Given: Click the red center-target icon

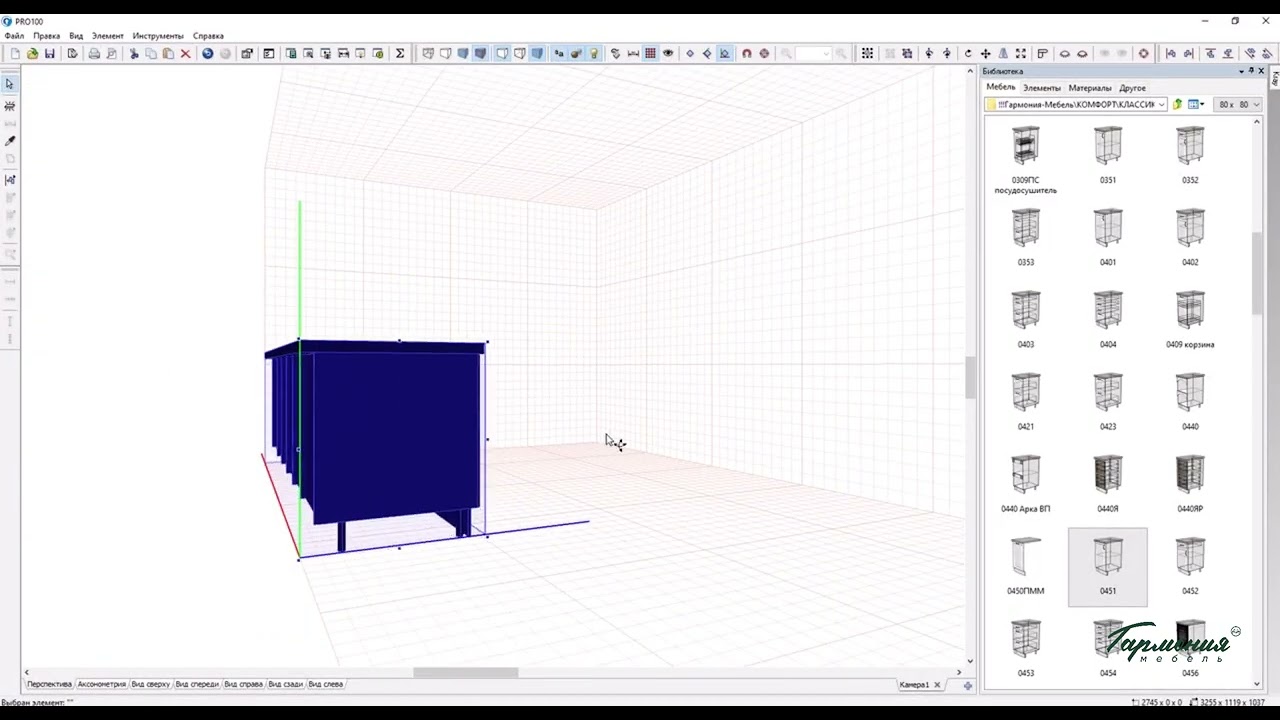Looking at the screenshot, I should 764,54.
